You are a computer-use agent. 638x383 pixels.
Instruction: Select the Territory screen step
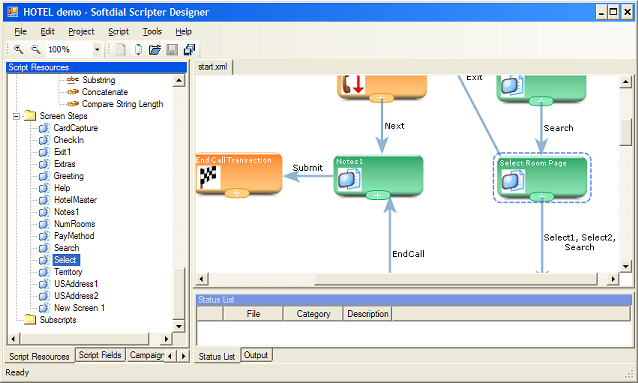(x=68, y=272)
